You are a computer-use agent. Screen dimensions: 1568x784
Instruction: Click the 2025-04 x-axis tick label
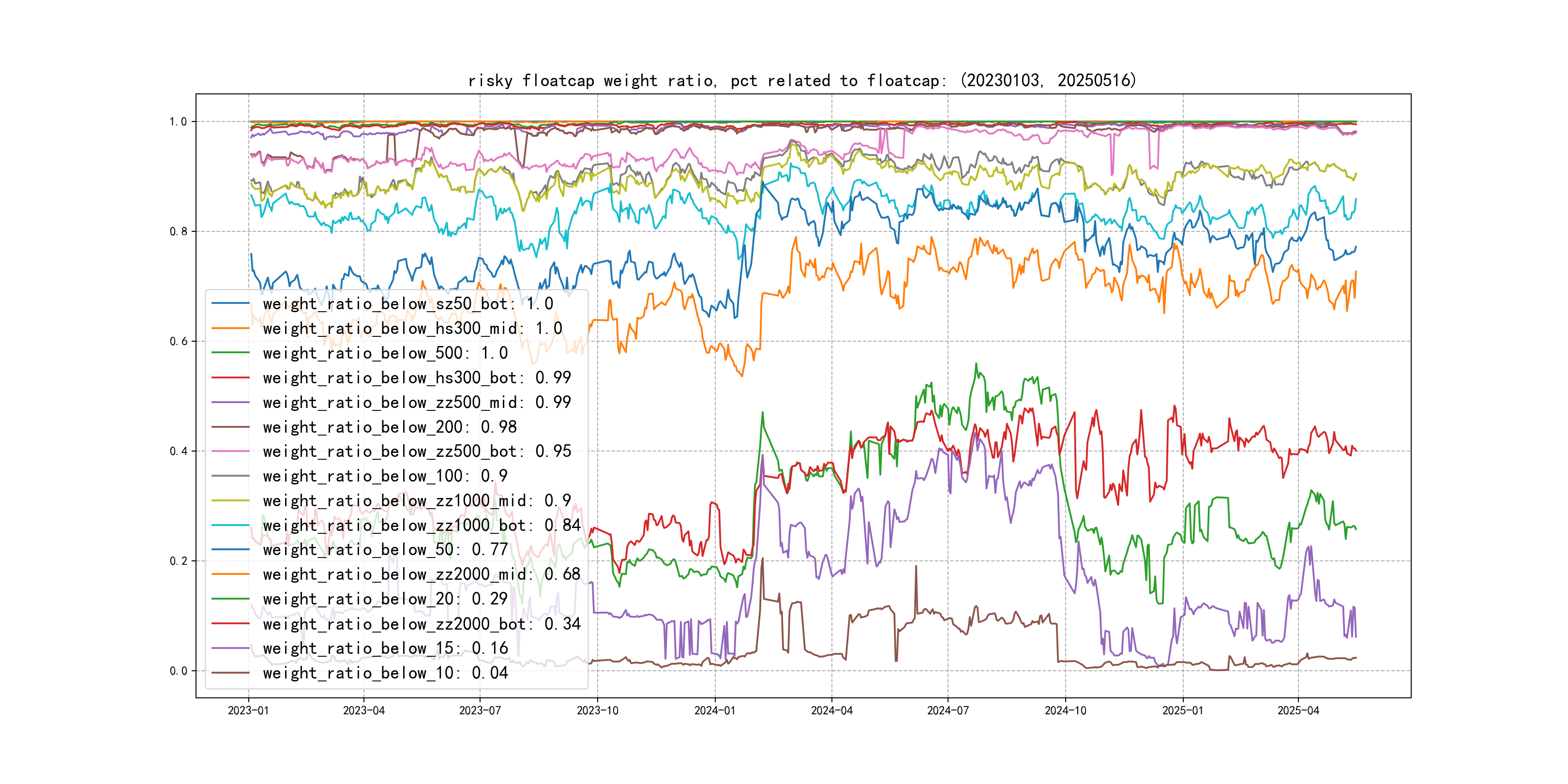point(1298,710)
